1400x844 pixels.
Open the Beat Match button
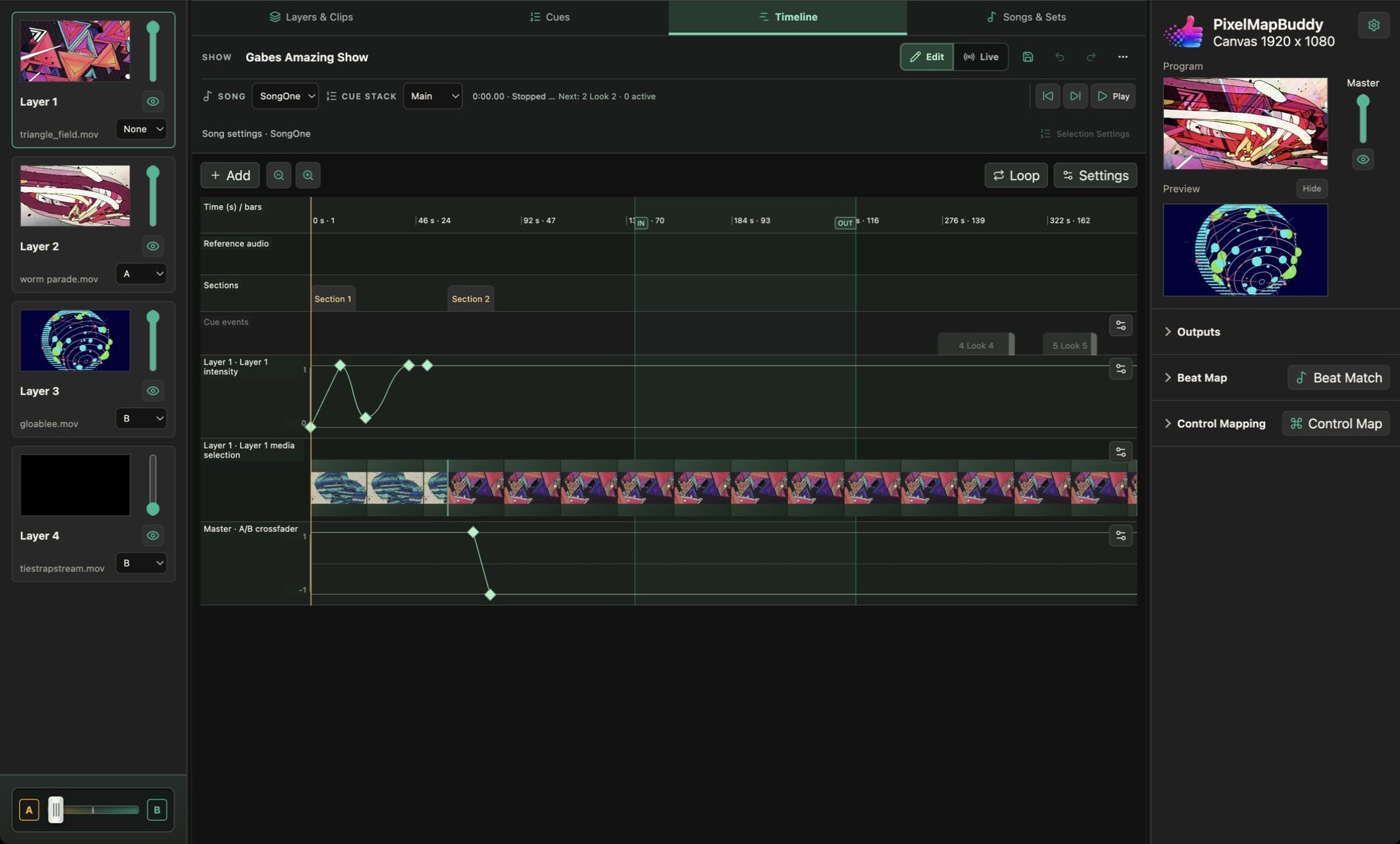click(1338, 378)
